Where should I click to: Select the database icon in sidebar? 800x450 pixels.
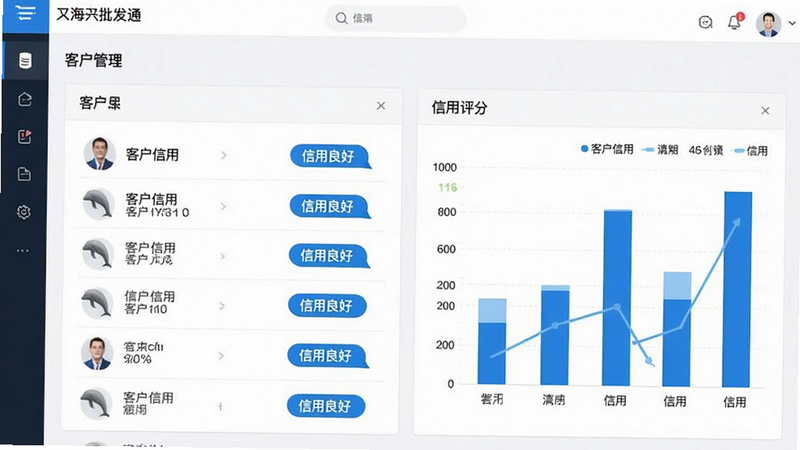click(x=25, y=60)
